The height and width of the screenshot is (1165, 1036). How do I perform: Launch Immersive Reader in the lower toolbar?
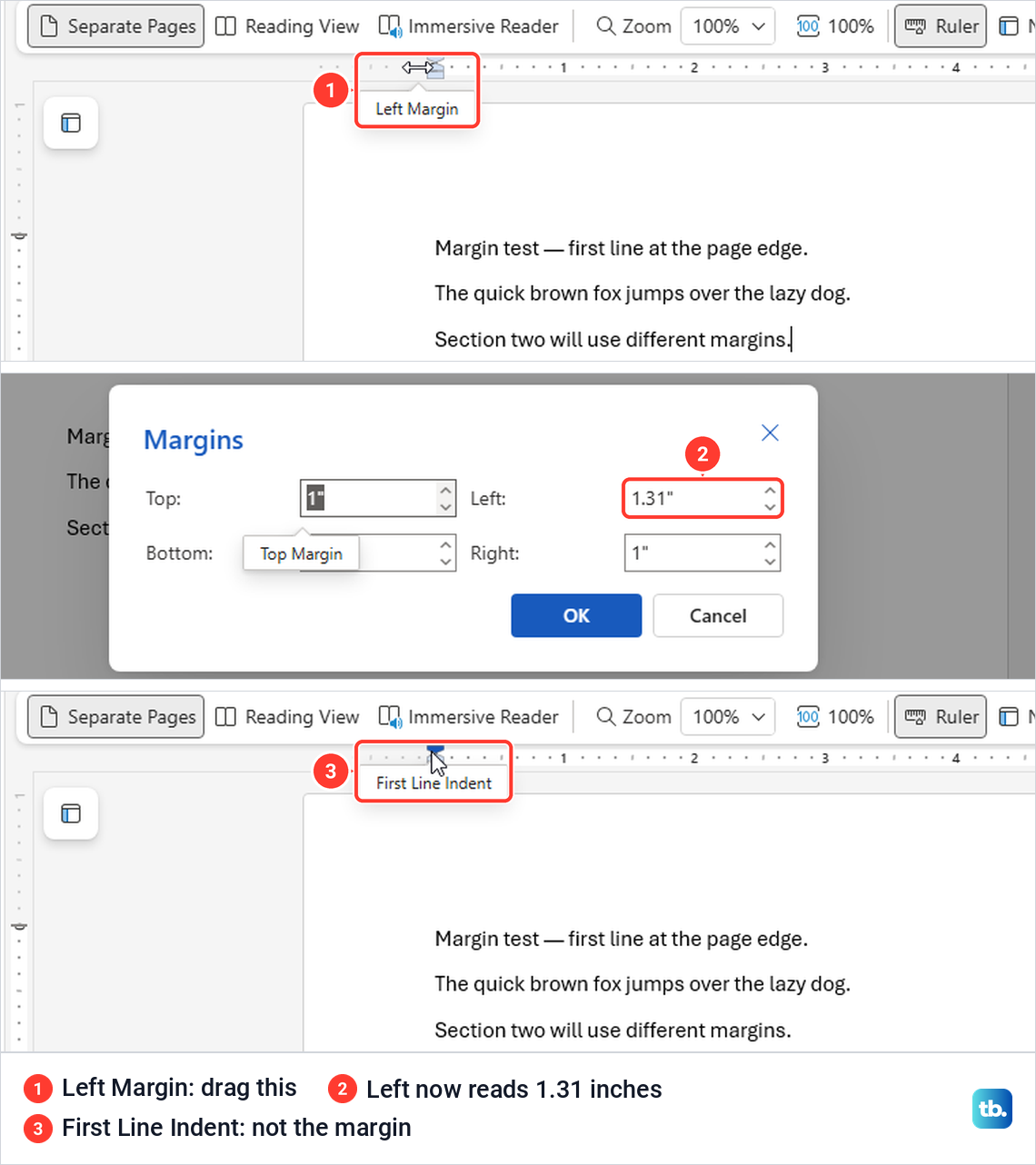point(468,717)
